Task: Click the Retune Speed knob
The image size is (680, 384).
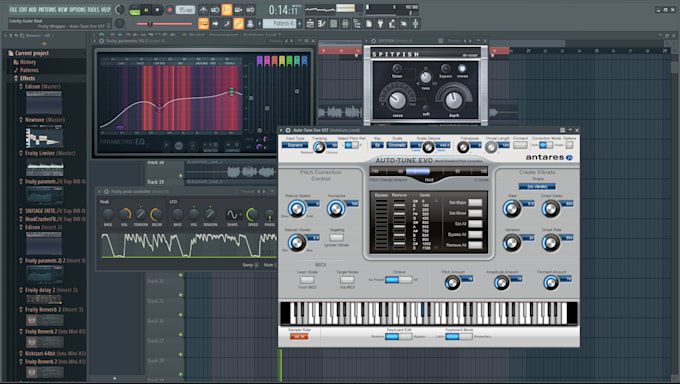Action: pos(297,209)
